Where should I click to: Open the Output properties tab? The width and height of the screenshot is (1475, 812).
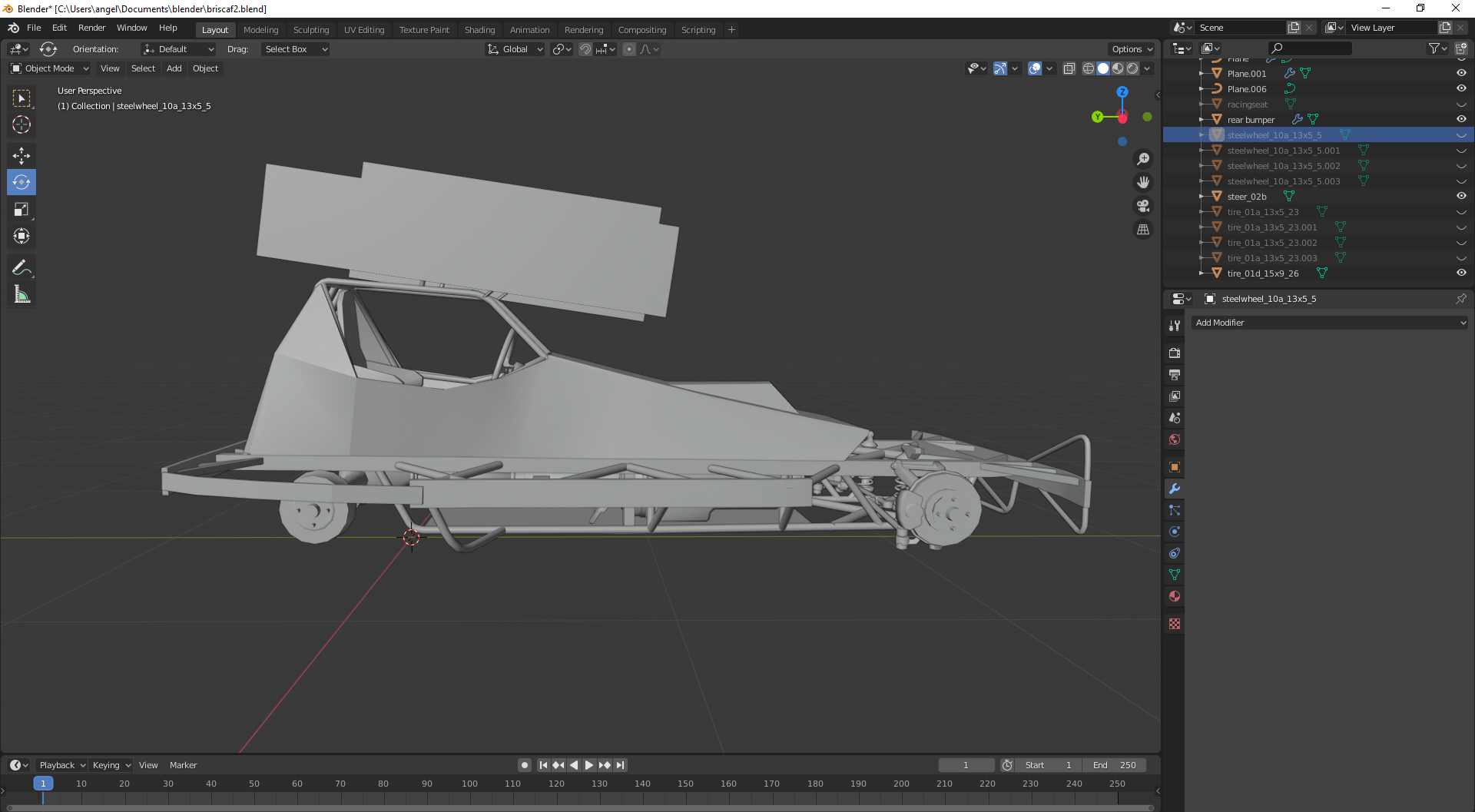pyautogui.click(x=1175, y=375)
